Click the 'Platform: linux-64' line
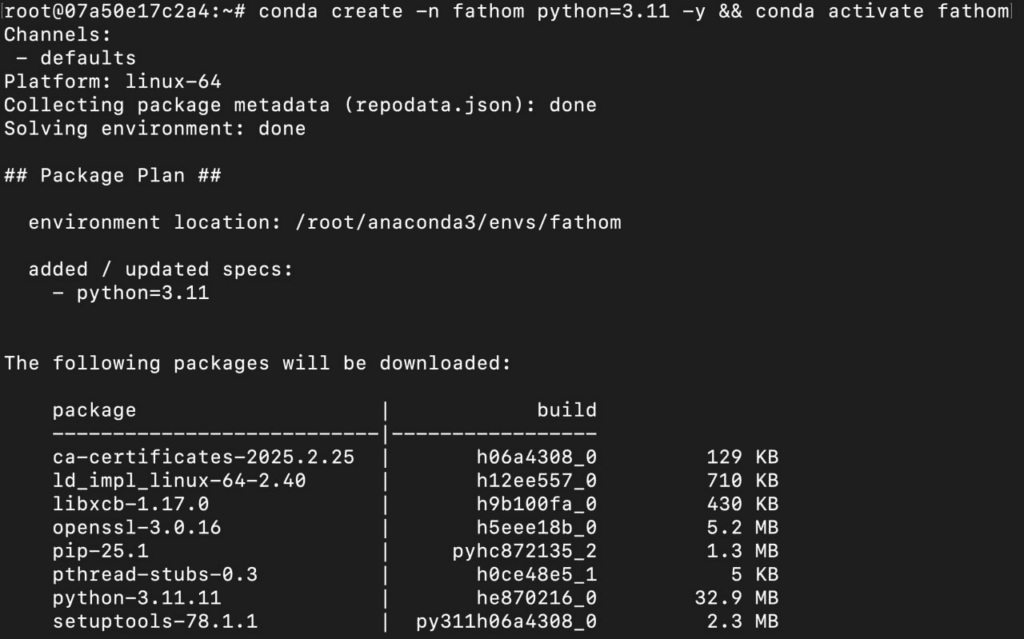 (x=112, y=81)
